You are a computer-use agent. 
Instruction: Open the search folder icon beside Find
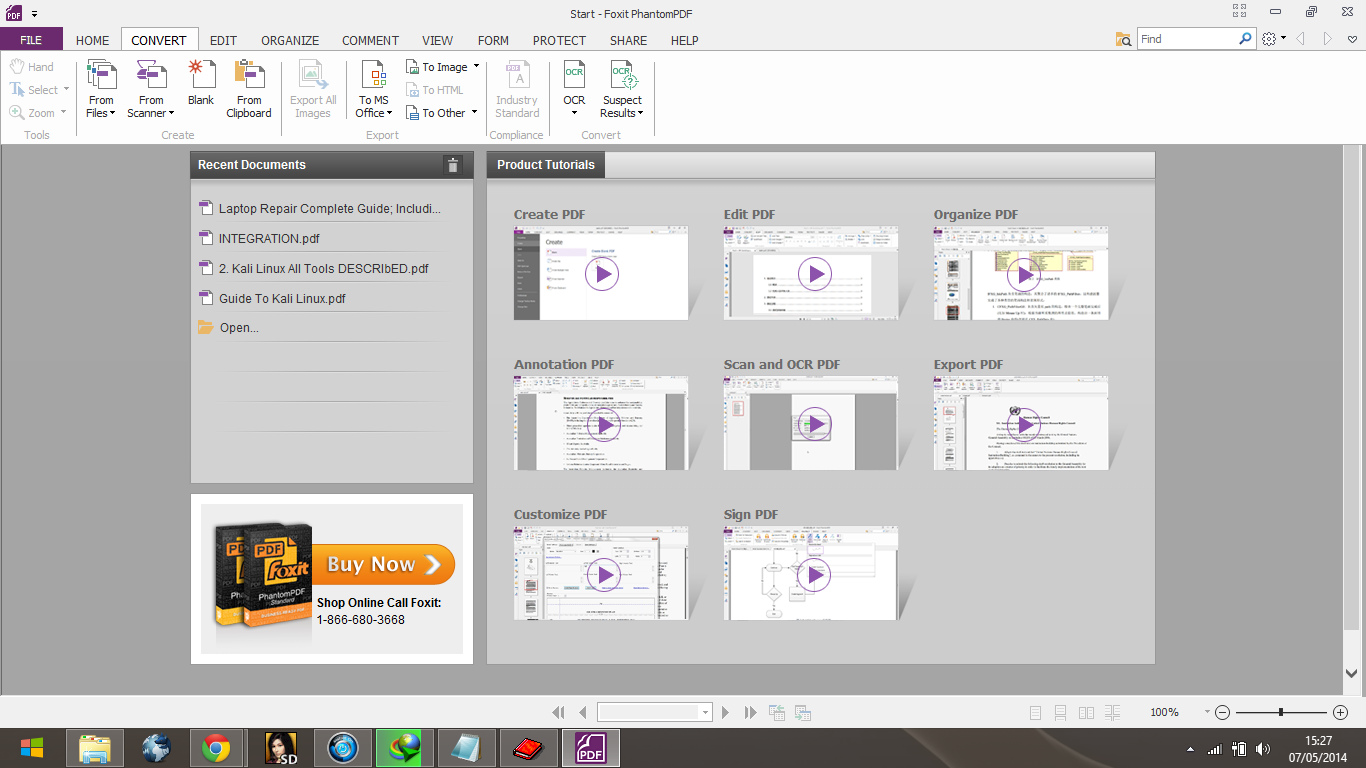(1124, 39)
